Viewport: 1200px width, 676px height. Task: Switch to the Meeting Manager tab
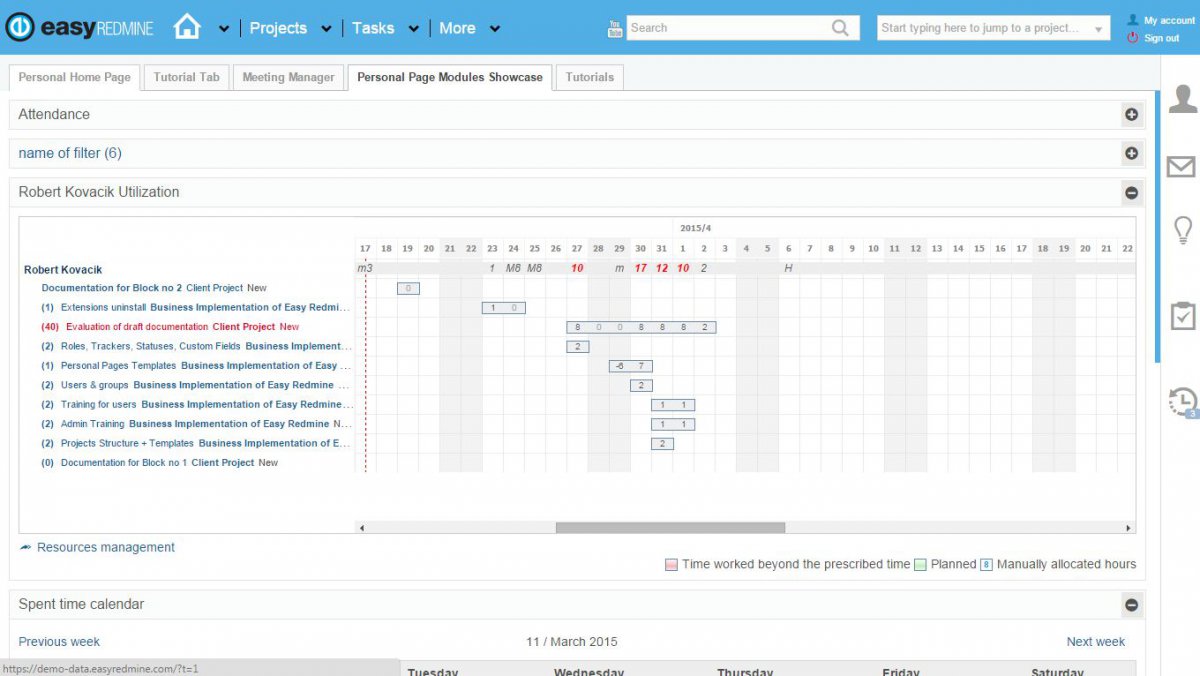288,76
